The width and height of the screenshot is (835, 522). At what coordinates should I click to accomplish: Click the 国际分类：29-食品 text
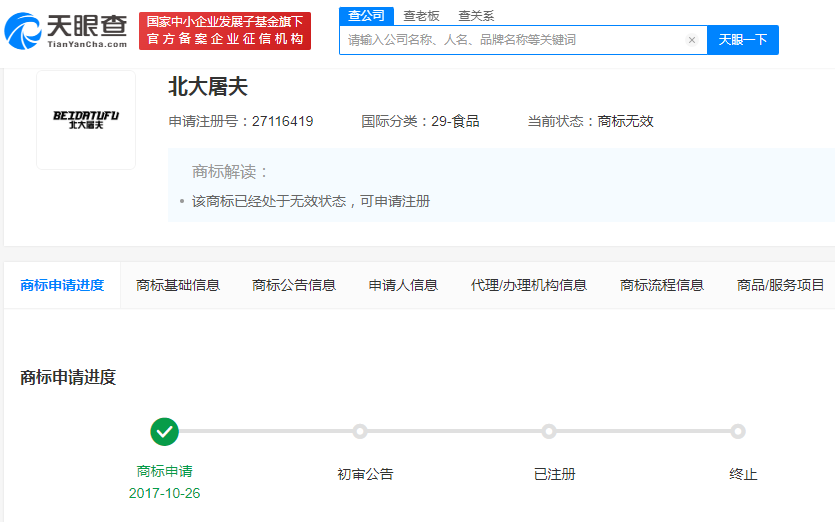point(420,121)
